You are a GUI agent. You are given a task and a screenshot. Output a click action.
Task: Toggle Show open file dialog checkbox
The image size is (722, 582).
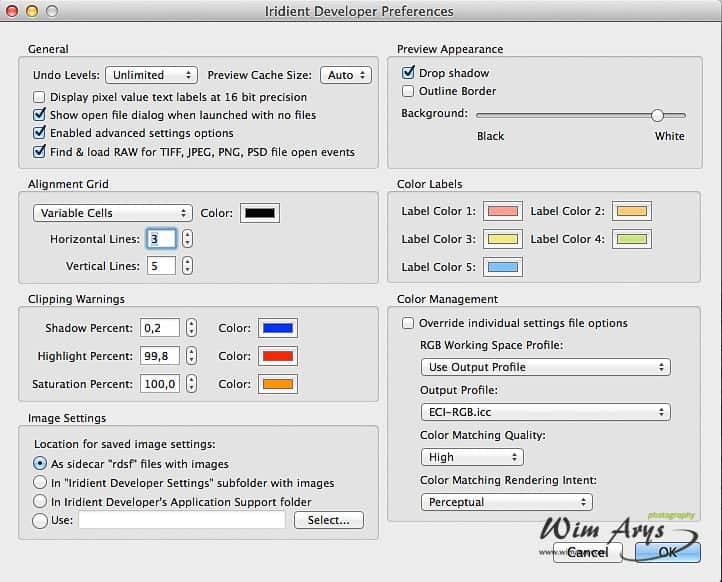click(39, 115)
